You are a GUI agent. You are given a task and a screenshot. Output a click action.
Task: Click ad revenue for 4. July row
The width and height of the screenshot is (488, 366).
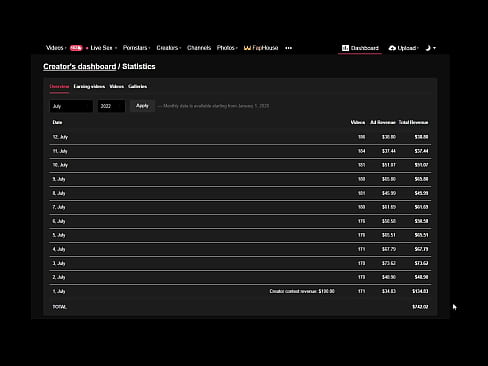pos(389,249)
